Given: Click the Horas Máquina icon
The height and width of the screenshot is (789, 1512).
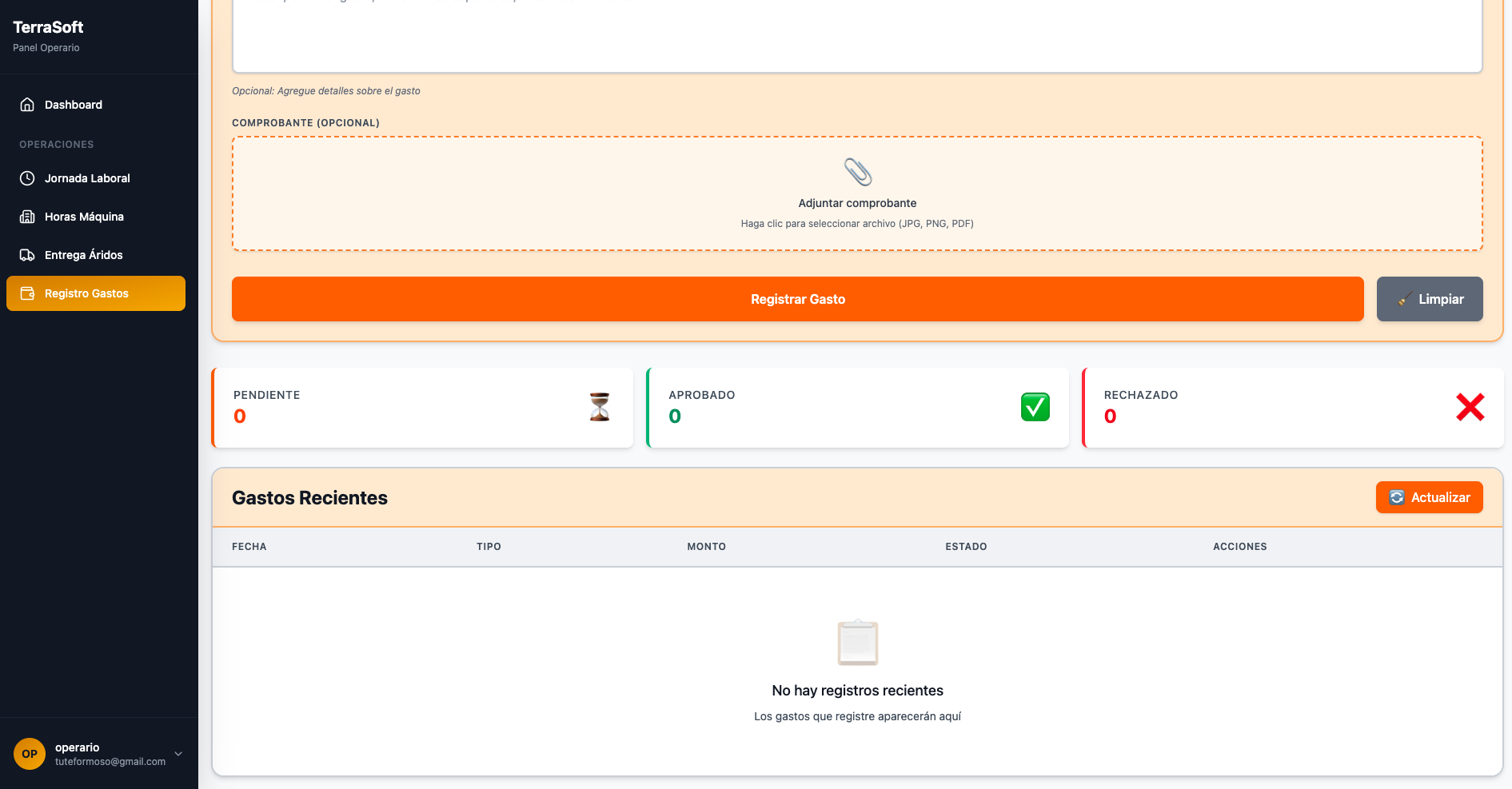Looking at the screenshot, I should (x=27, y=217).
